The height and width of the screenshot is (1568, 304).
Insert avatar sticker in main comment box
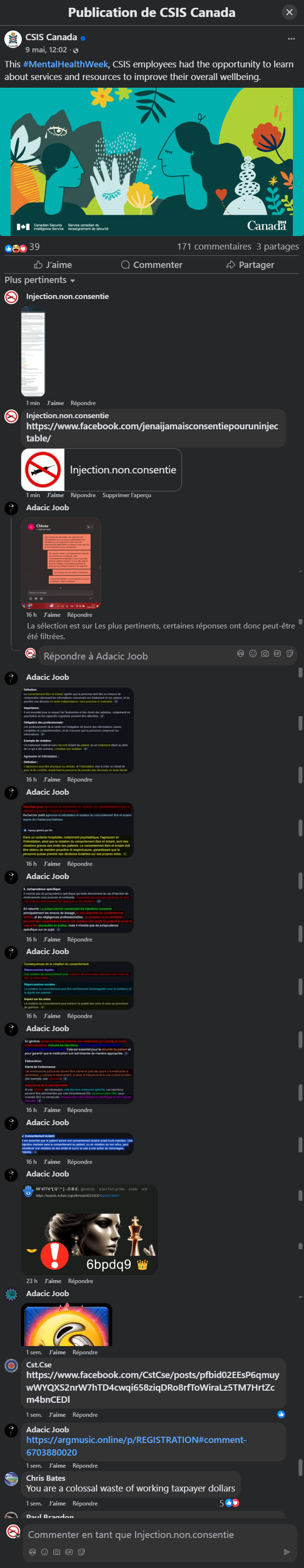(x=32, y=1552)
